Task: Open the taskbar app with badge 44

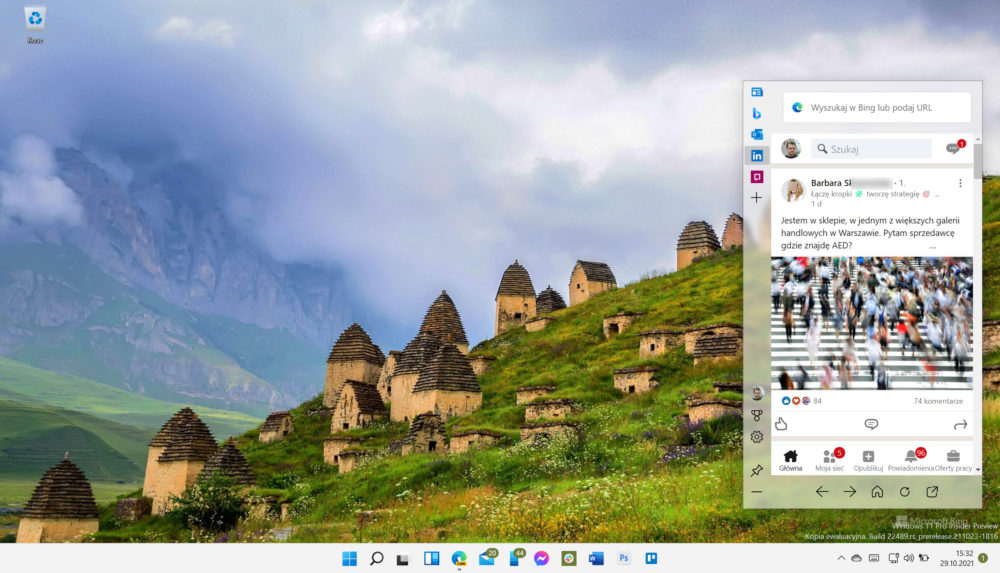Action: [516, 558]
